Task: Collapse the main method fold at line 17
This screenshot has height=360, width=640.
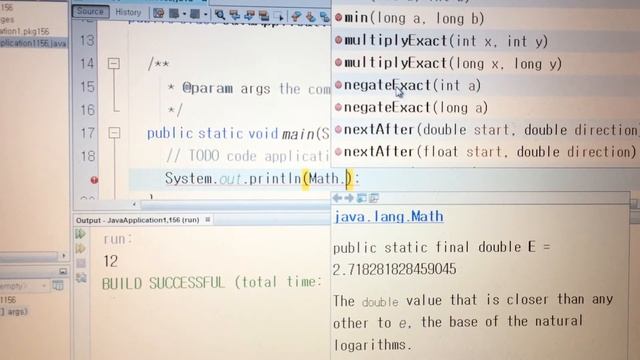Action: coord(114,133)
